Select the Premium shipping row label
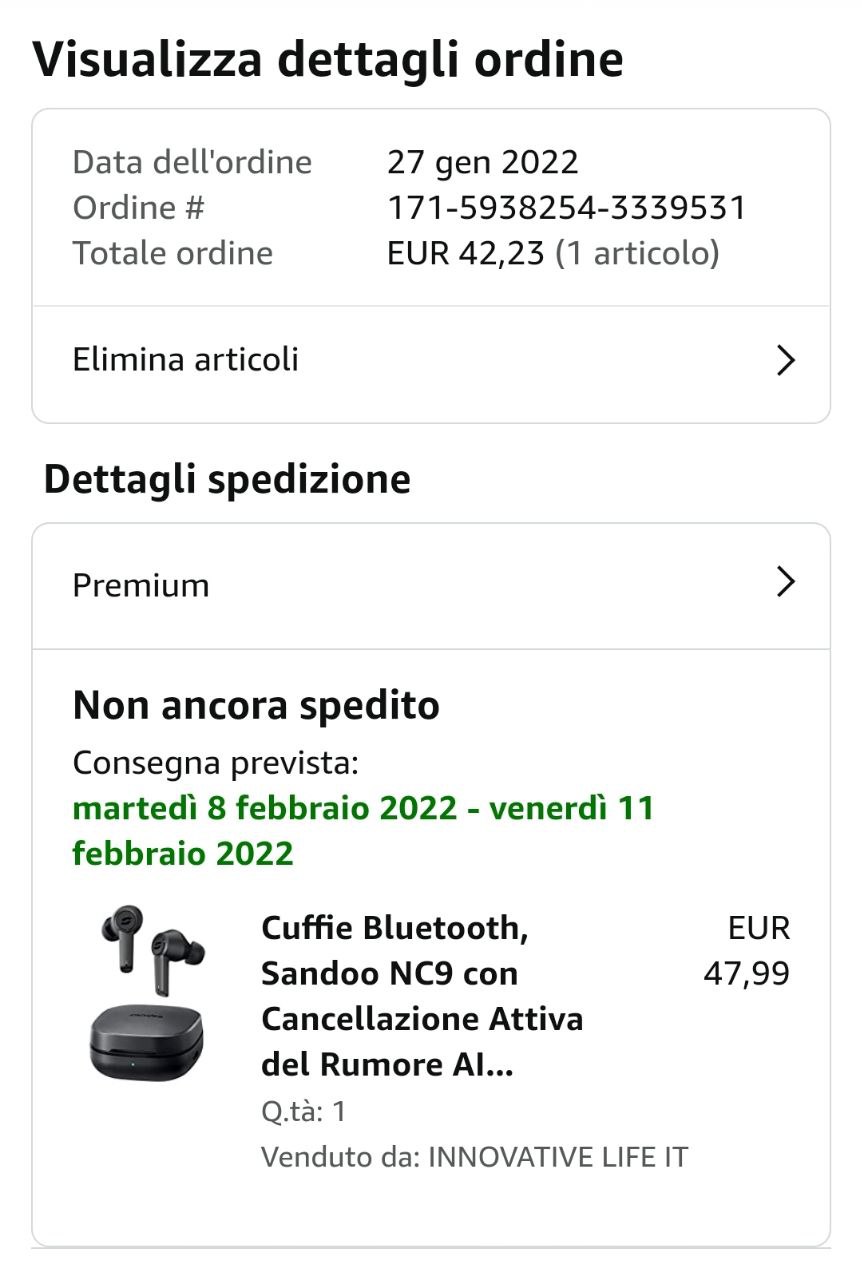Screen dimensions: 862x1280 pyautogui.click(x=141, y=585)
